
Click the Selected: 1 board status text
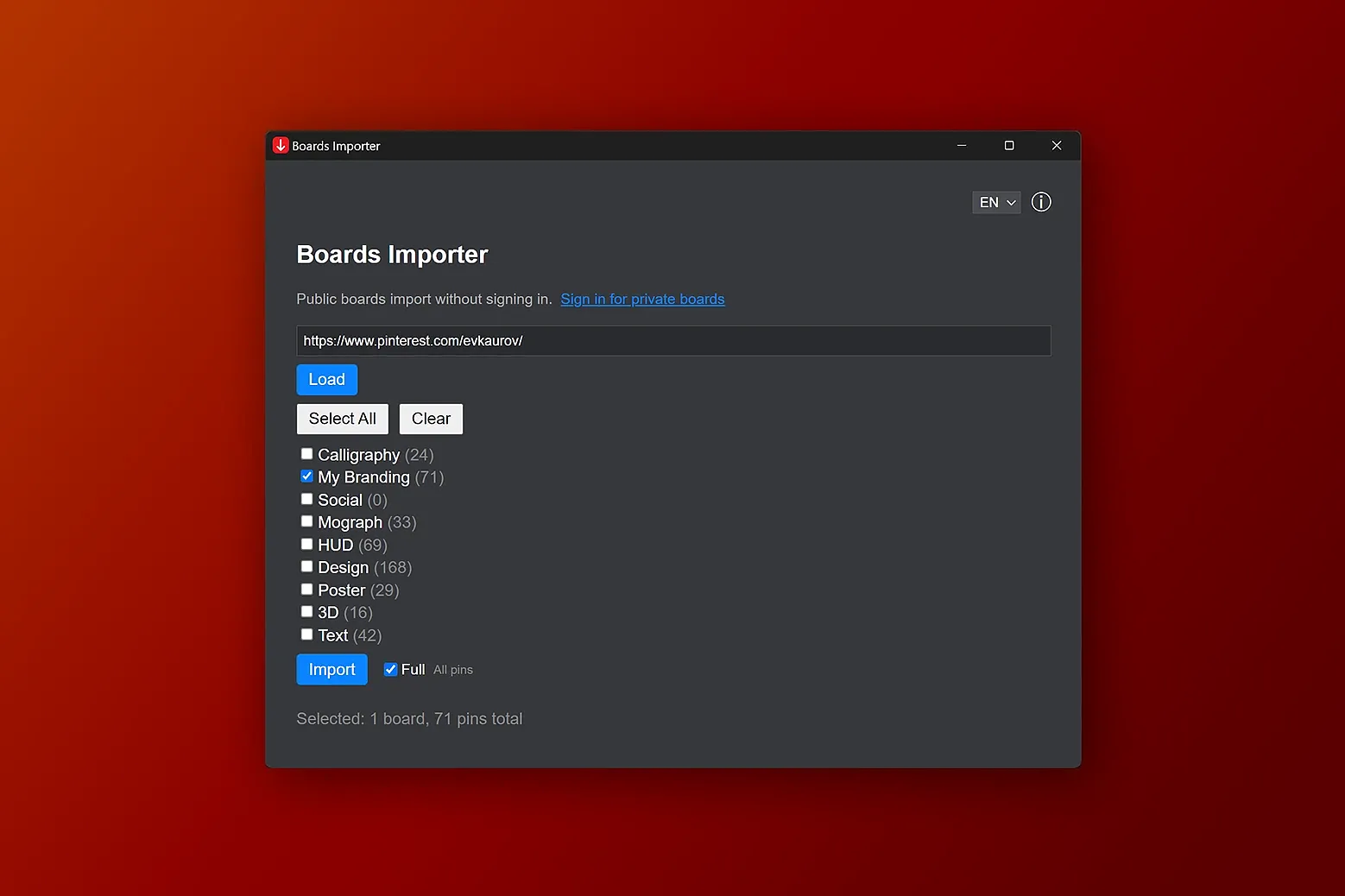click(x=409, y=719)
